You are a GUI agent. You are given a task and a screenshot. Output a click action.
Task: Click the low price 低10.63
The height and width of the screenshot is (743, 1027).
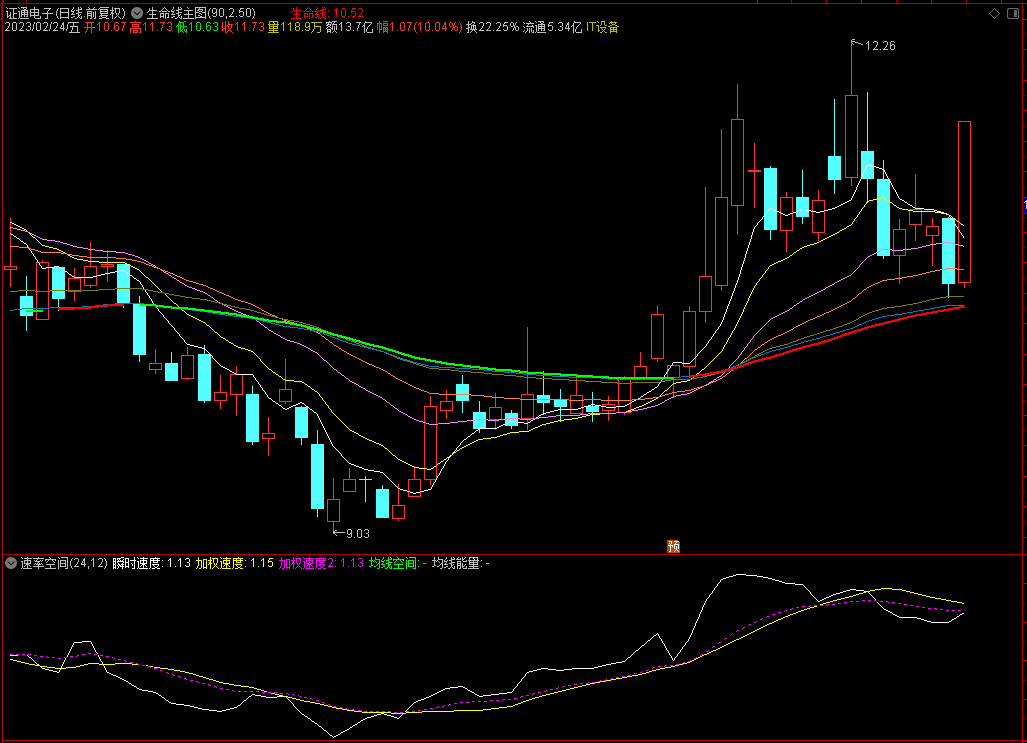197,28
